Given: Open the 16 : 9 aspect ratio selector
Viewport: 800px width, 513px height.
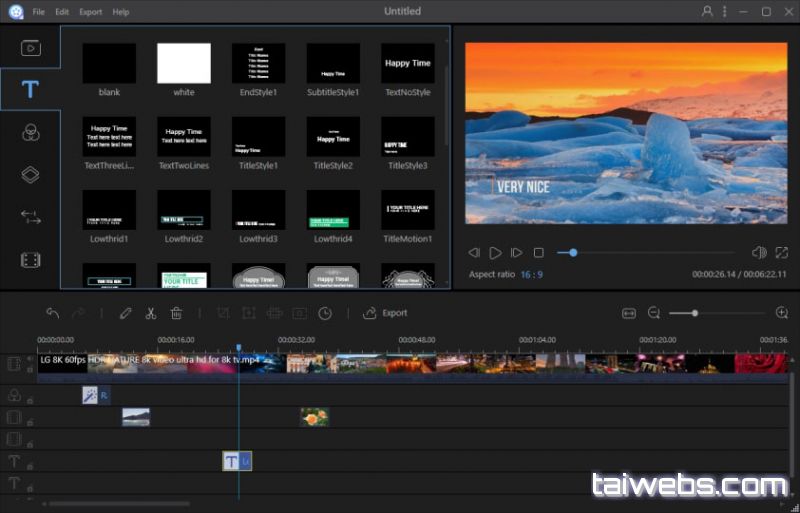Looking at the screenshot, I should 531,274.
